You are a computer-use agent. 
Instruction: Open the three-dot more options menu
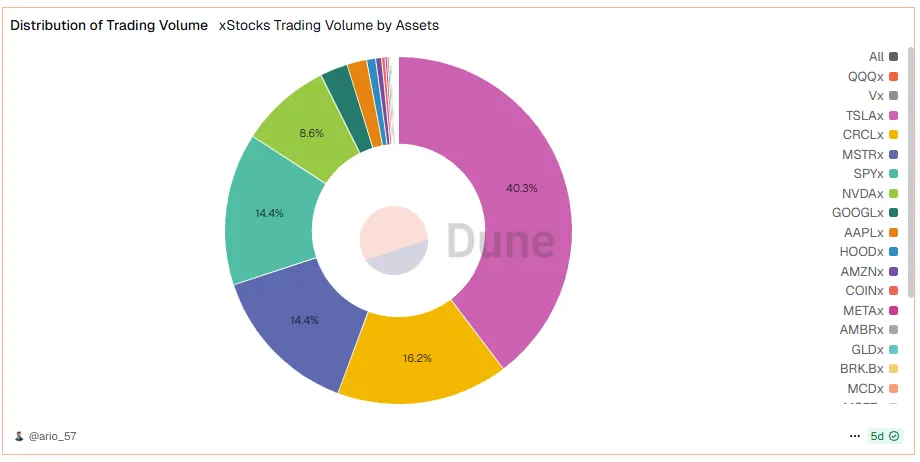854,437
